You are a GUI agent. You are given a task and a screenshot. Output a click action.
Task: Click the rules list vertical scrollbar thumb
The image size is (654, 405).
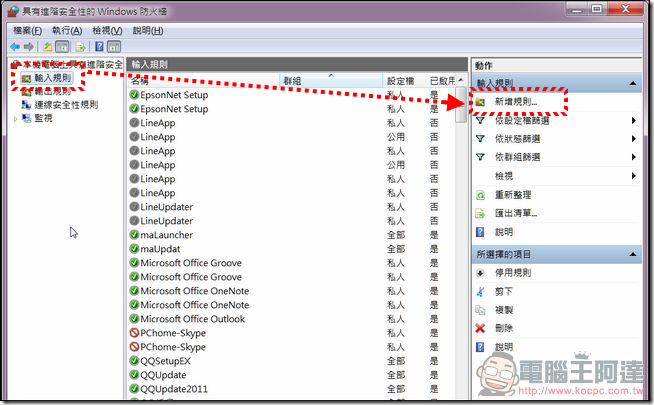tap(461, 104)
